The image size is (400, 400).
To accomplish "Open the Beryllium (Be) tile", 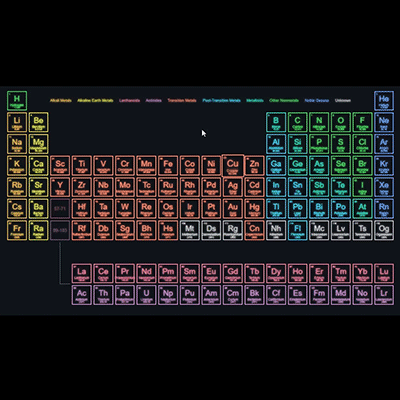I will coord(39,122).
